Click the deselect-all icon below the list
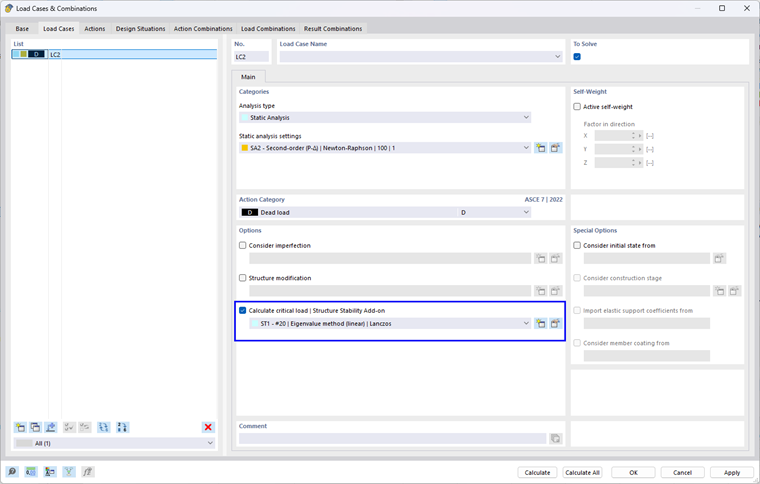This screenshot has width=760, height=484. [85, 427]
